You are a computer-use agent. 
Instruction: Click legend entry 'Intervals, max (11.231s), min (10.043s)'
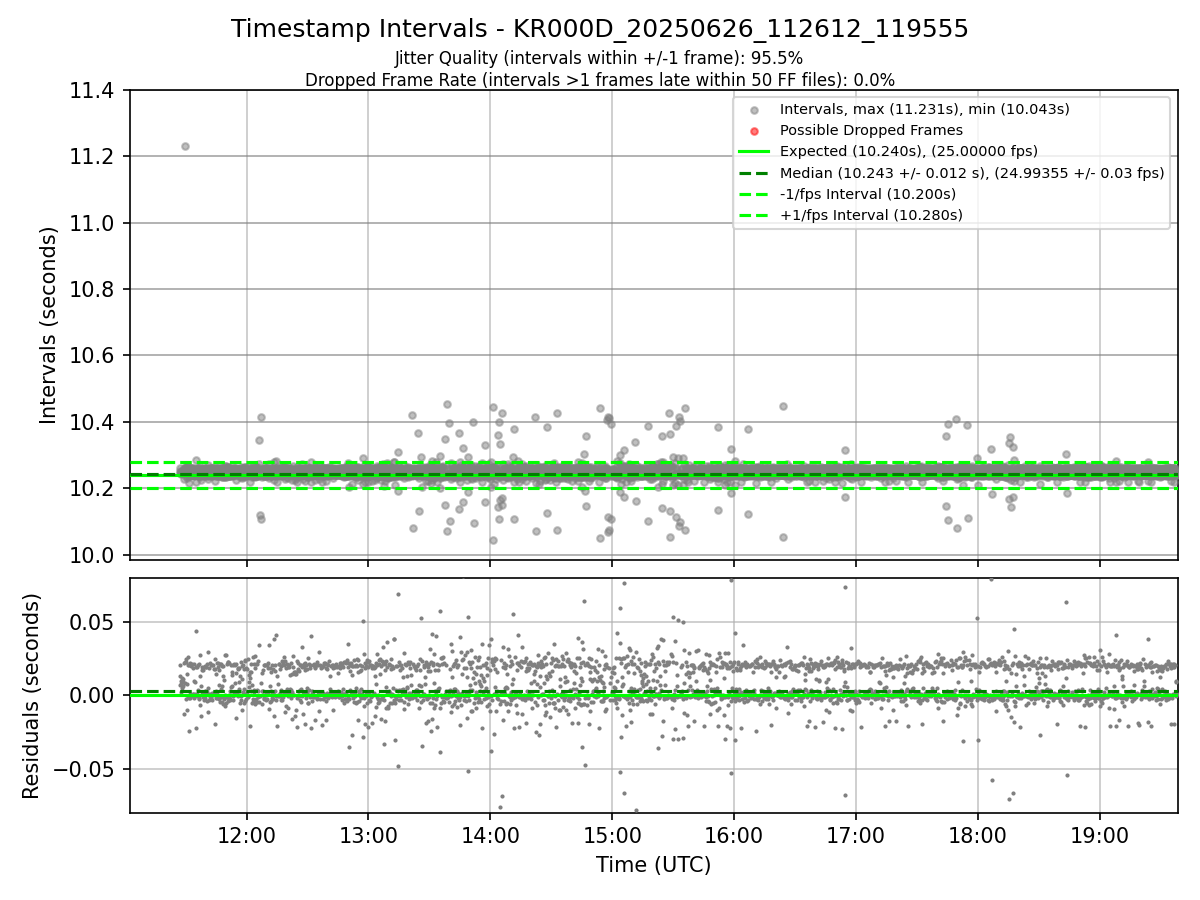pyautogui.click(x=925, y=109)
